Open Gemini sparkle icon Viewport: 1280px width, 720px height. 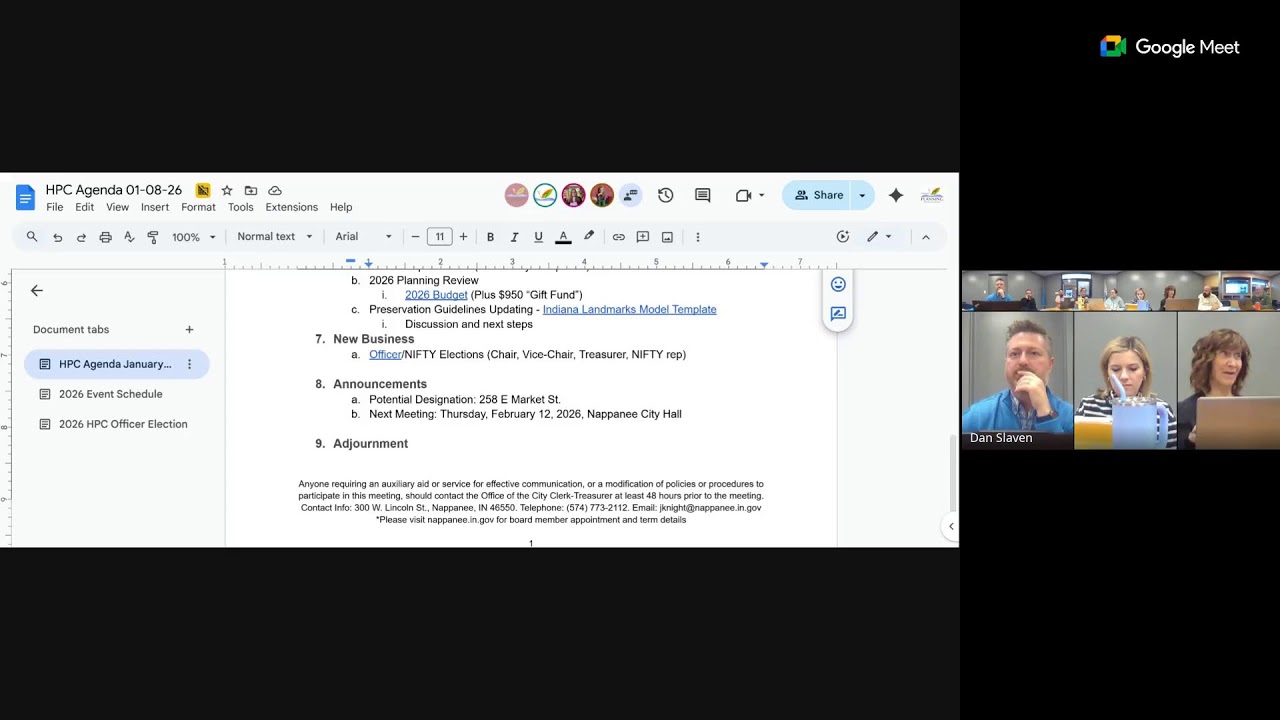pyautogui.click(x=896, y=195)
